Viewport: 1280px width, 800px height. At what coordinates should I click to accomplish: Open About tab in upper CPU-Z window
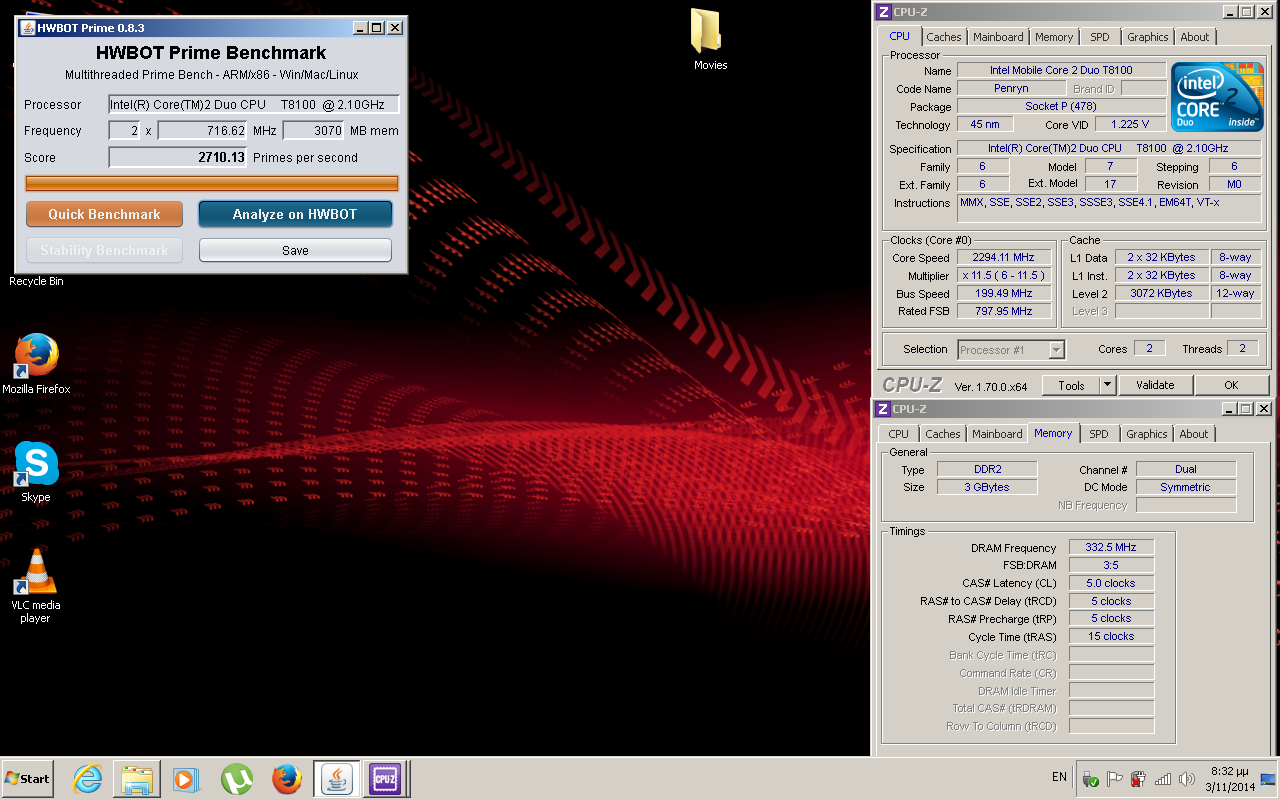1195,37
